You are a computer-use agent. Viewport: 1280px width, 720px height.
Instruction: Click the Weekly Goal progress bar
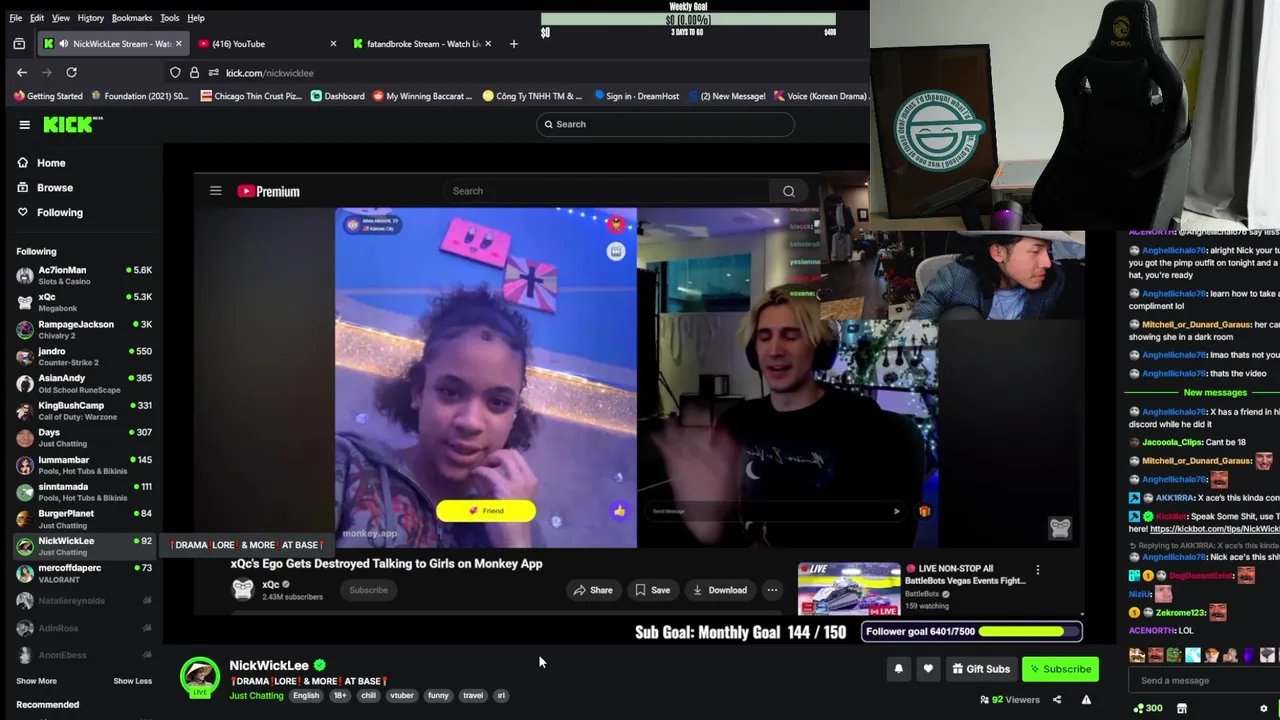(x=688, y=19)
